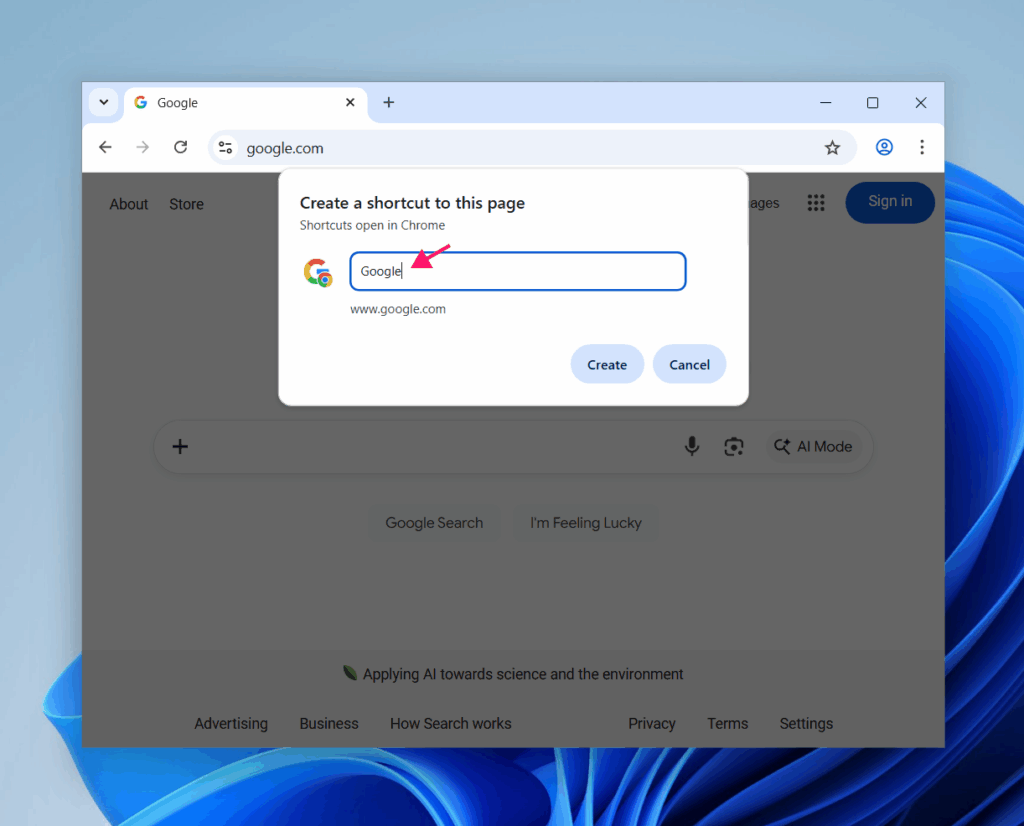Click the Create button
Screen dimensions: 1024x826
(607, 364)
